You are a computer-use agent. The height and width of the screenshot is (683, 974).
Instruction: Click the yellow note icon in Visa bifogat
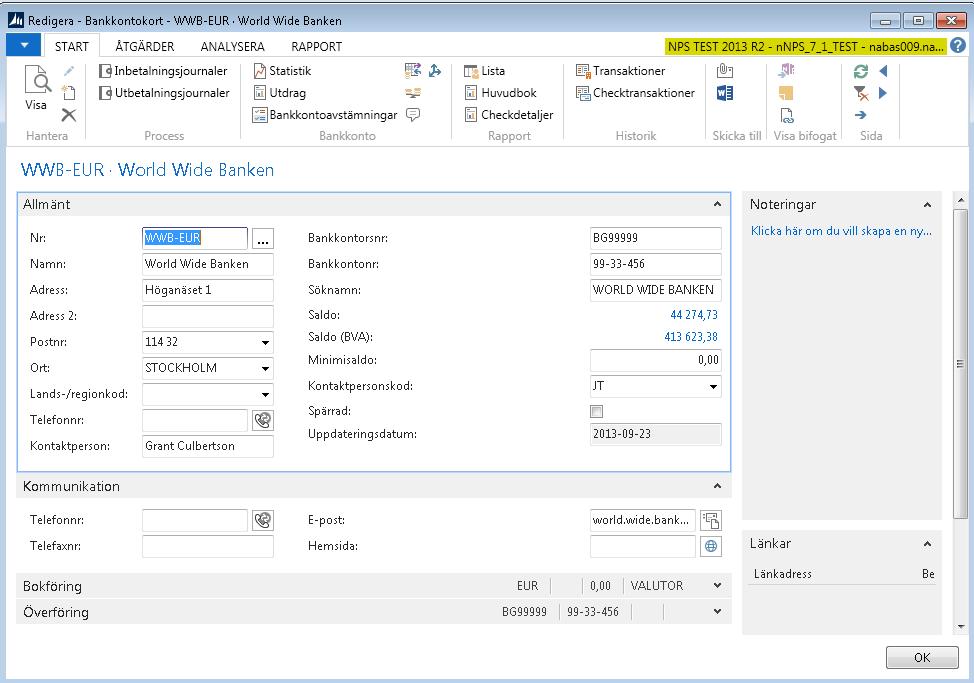786,93
